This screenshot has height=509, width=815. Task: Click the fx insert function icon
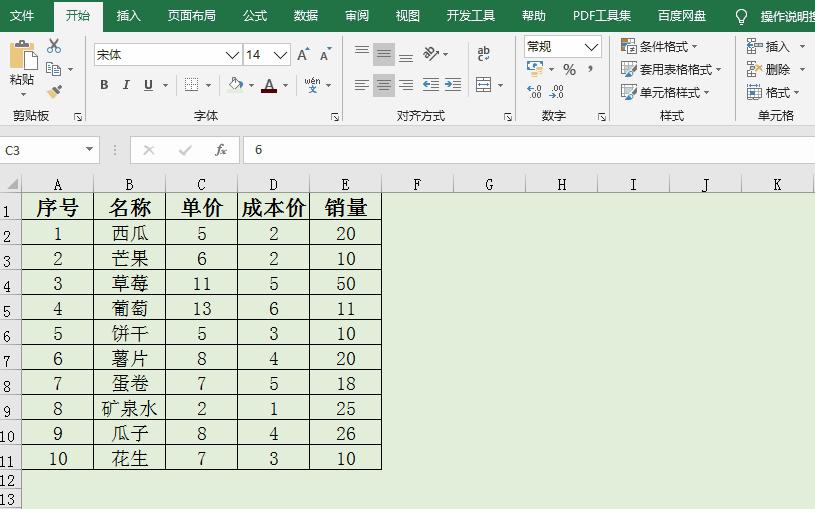221,150
